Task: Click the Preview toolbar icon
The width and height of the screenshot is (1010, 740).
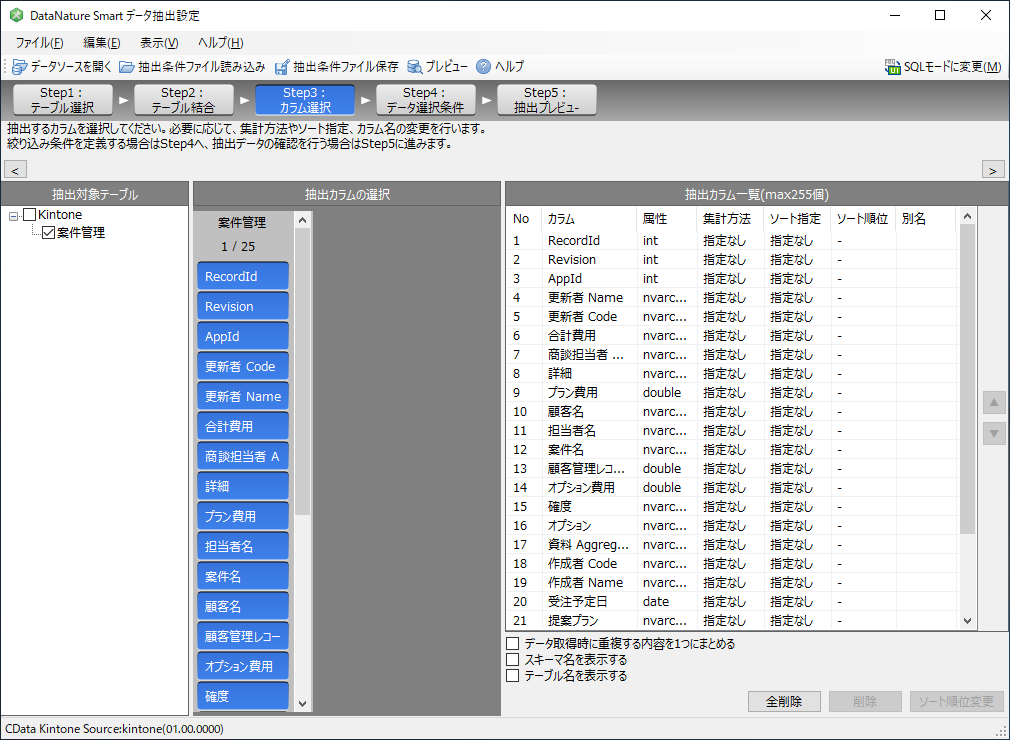Action: 415,66
